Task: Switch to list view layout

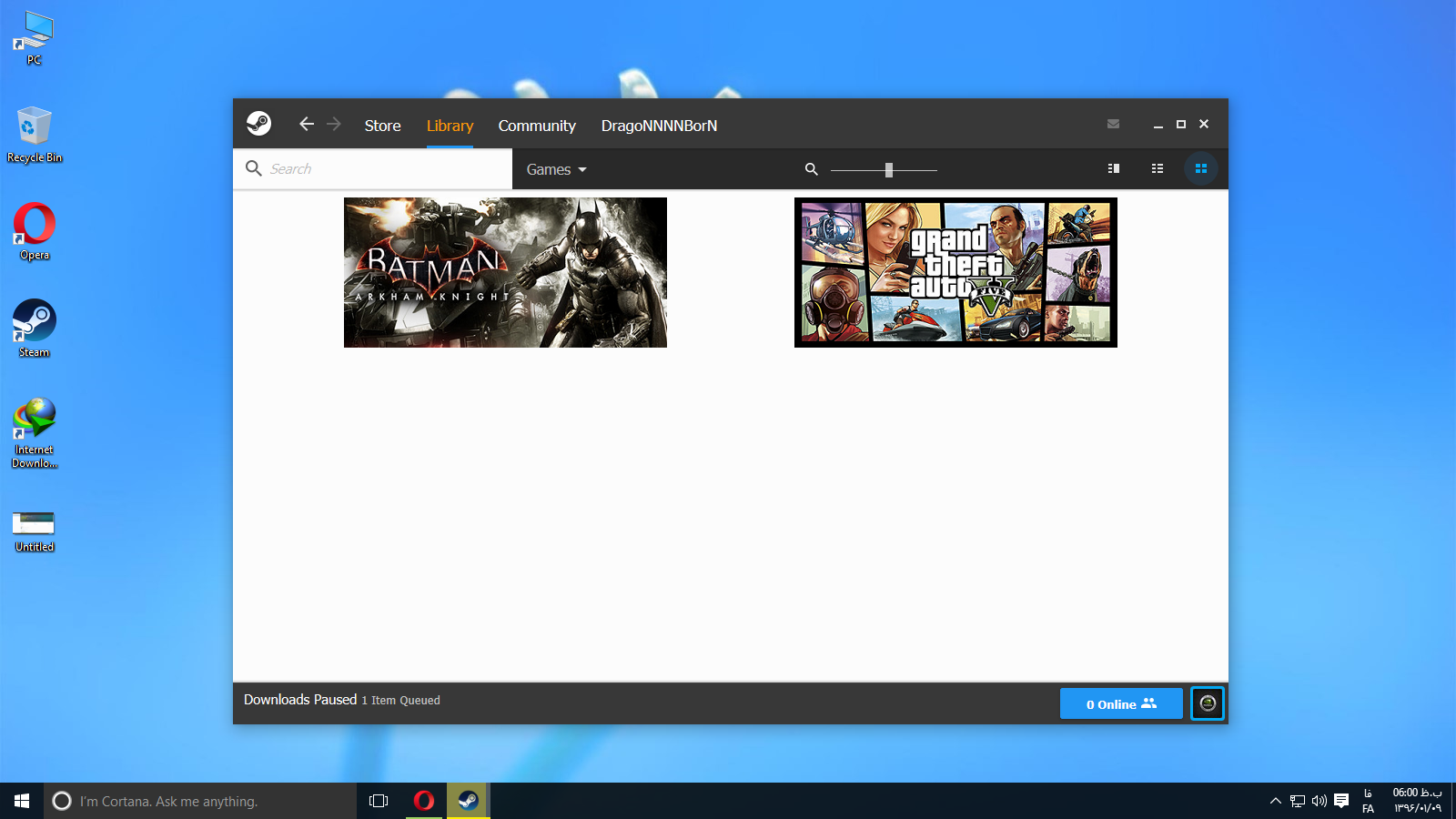Action: click(1157, 168)
